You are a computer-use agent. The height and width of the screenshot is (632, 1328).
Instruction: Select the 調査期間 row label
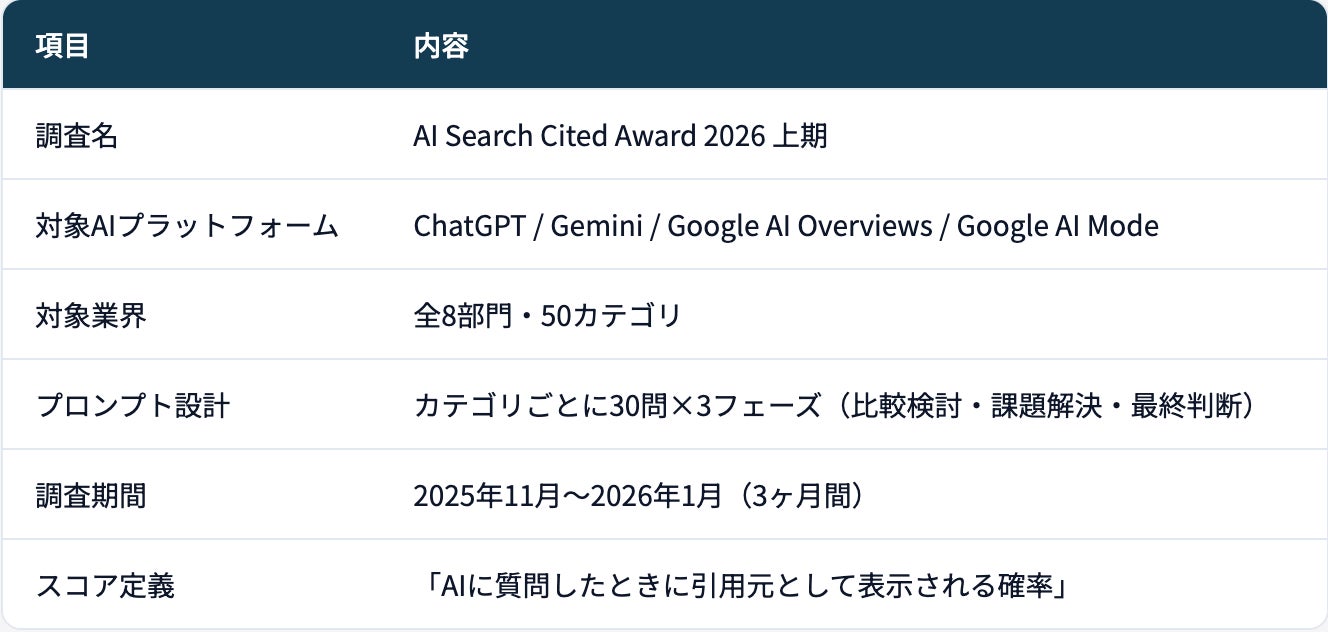(x=91, y=496)
